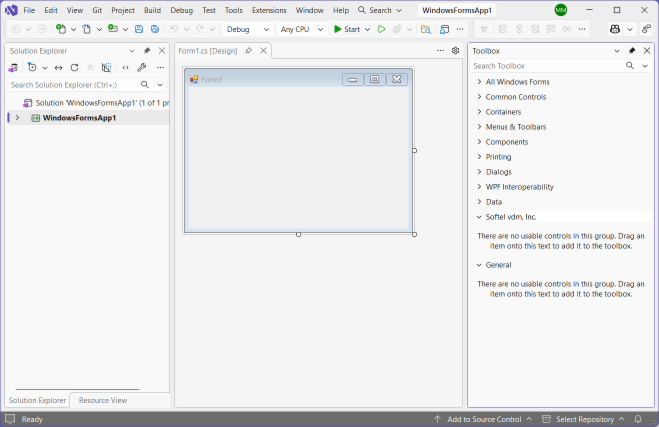Toggle auto-hide pin on Solution Explorer
Image resolution: width=659 pixels, height=427 pixels.
[147, 50]
